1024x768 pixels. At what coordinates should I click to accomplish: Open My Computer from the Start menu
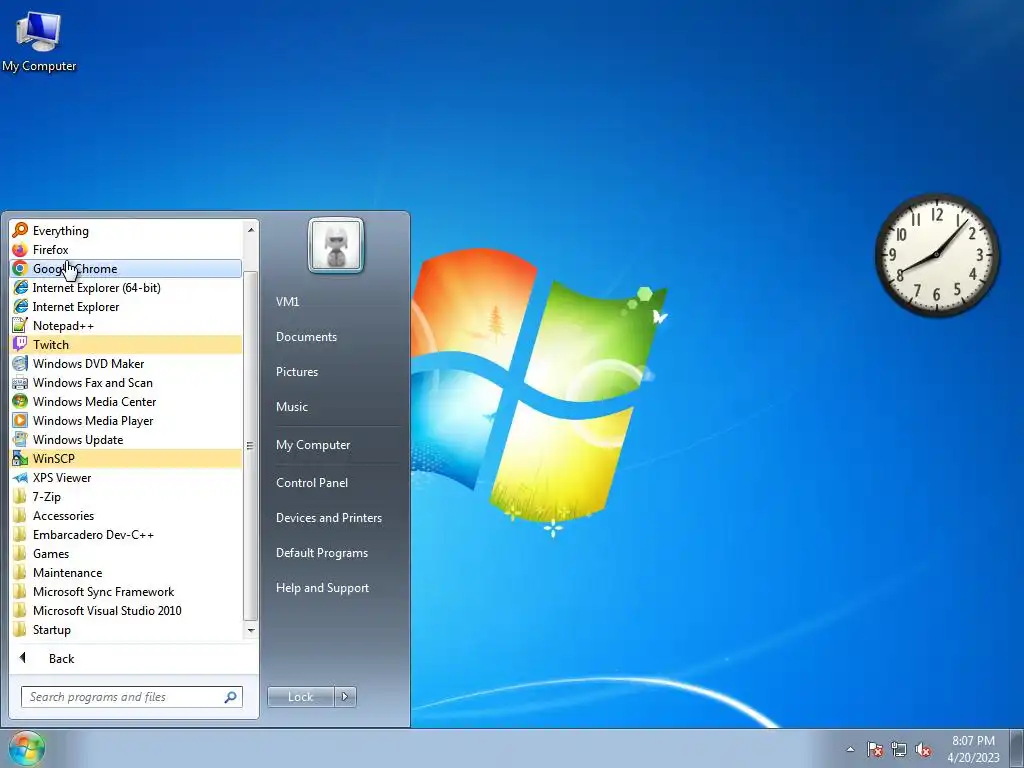(x=313, y=445)
